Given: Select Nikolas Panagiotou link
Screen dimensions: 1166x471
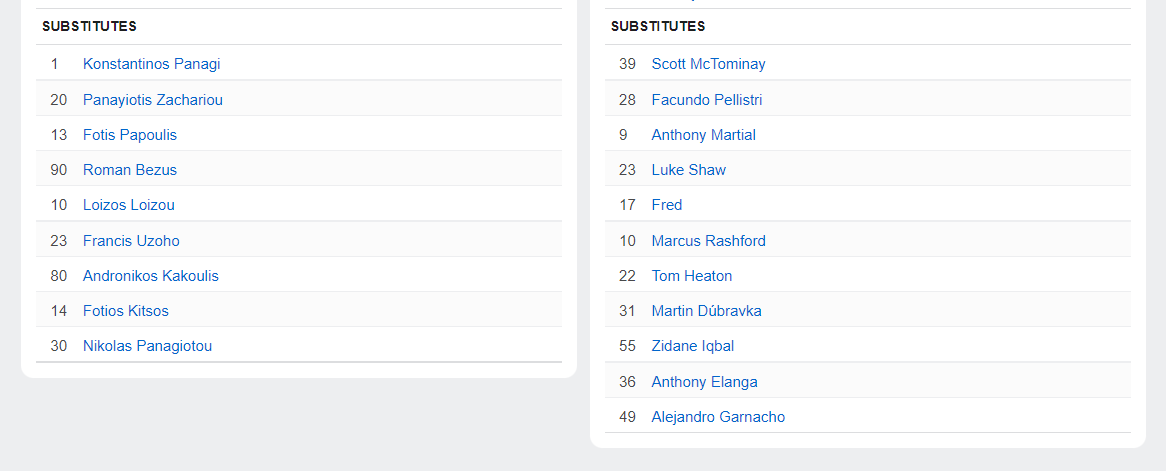Looking at the screenshot, I should 147,346.
